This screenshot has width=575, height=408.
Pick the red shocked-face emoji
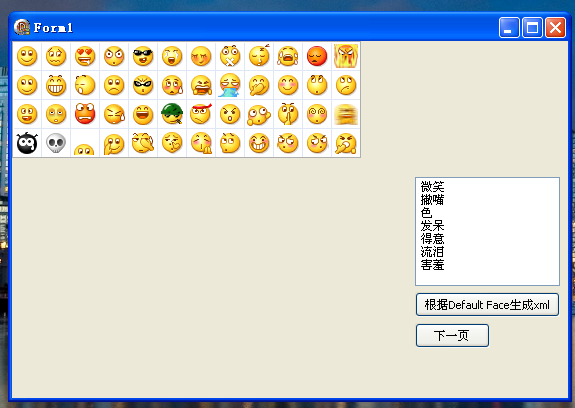(85, 113)
